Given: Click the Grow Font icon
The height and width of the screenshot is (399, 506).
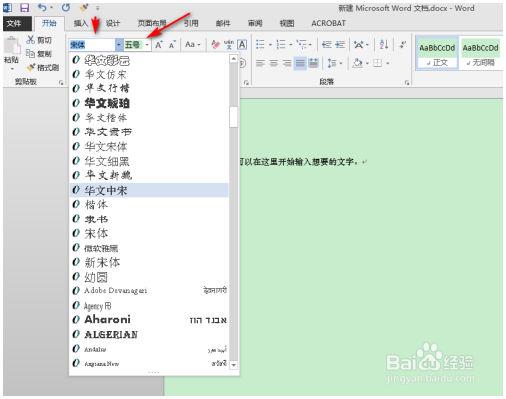Looking at the screenshot, I should coord(159,44).
